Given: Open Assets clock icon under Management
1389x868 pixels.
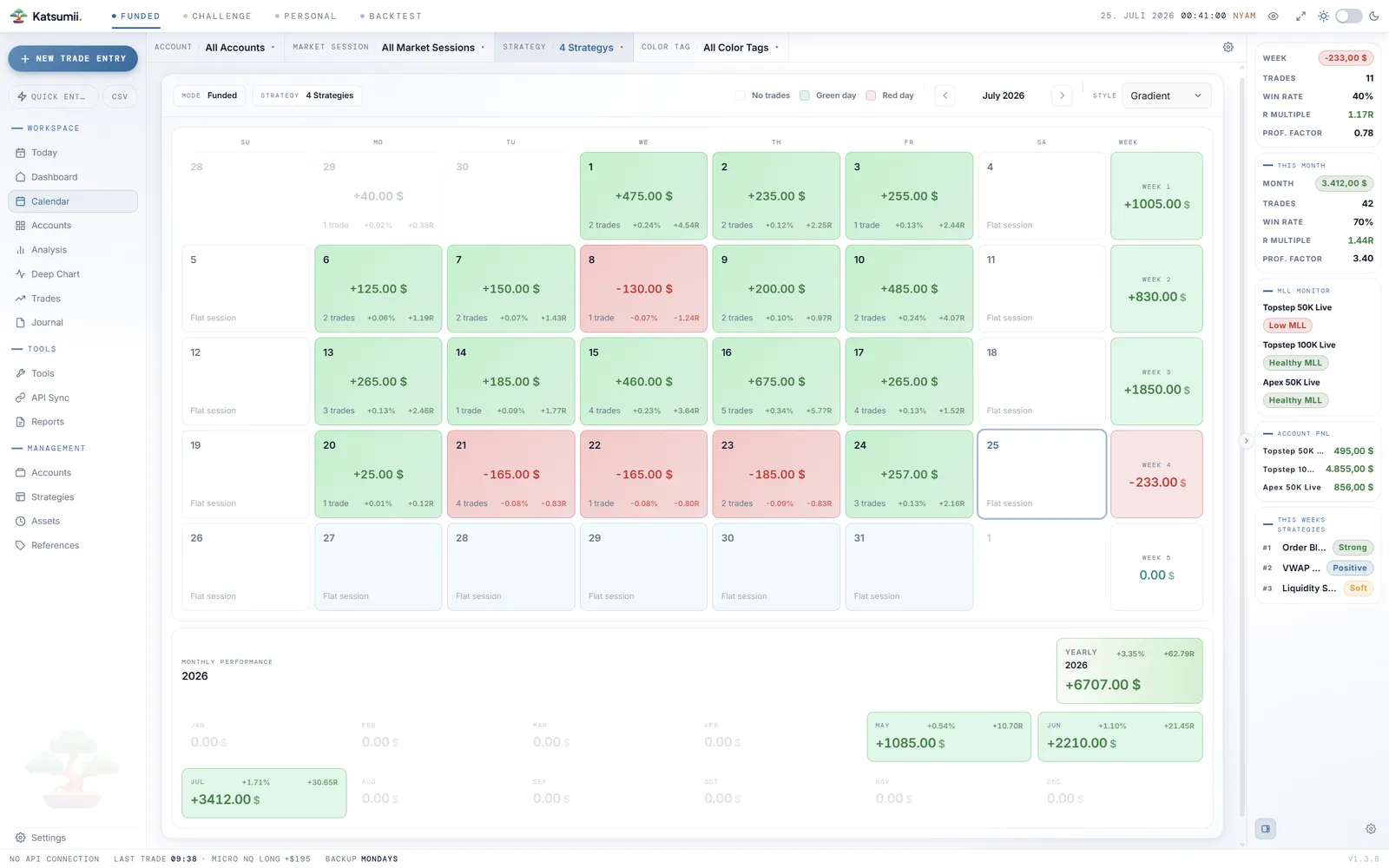Looking at the screenshot, I should tap(20, 522).
